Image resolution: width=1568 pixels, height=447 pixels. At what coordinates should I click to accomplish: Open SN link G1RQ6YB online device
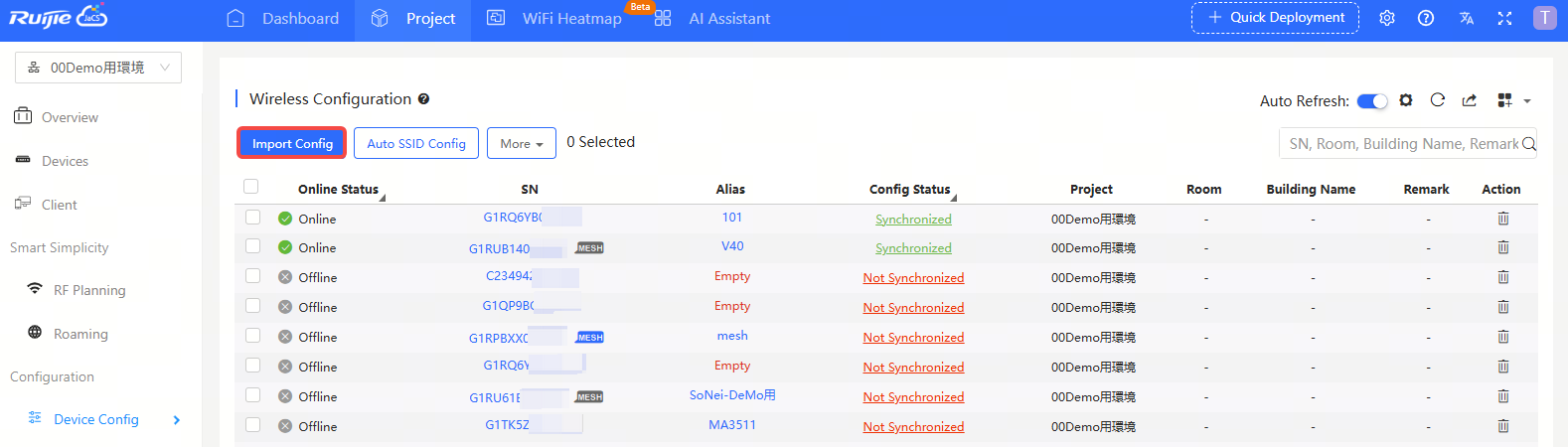(513, 218)
